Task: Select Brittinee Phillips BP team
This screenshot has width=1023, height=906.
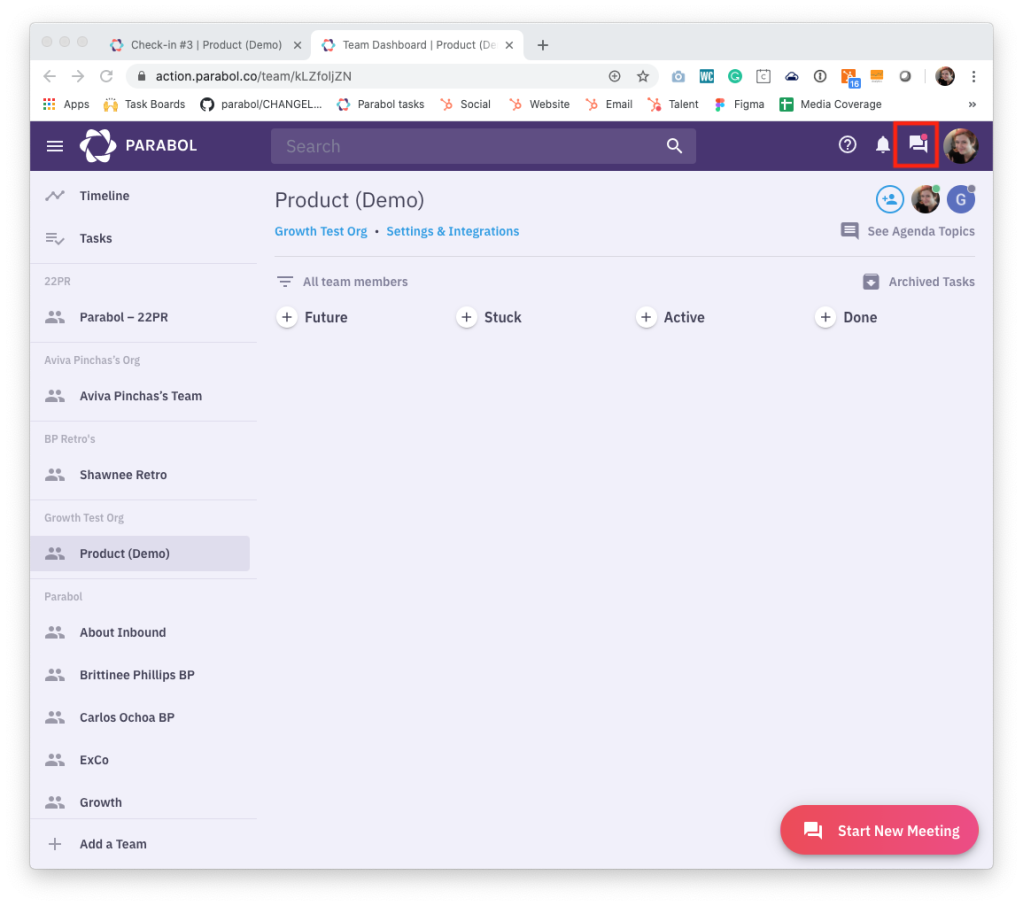Action: point(140,675)
